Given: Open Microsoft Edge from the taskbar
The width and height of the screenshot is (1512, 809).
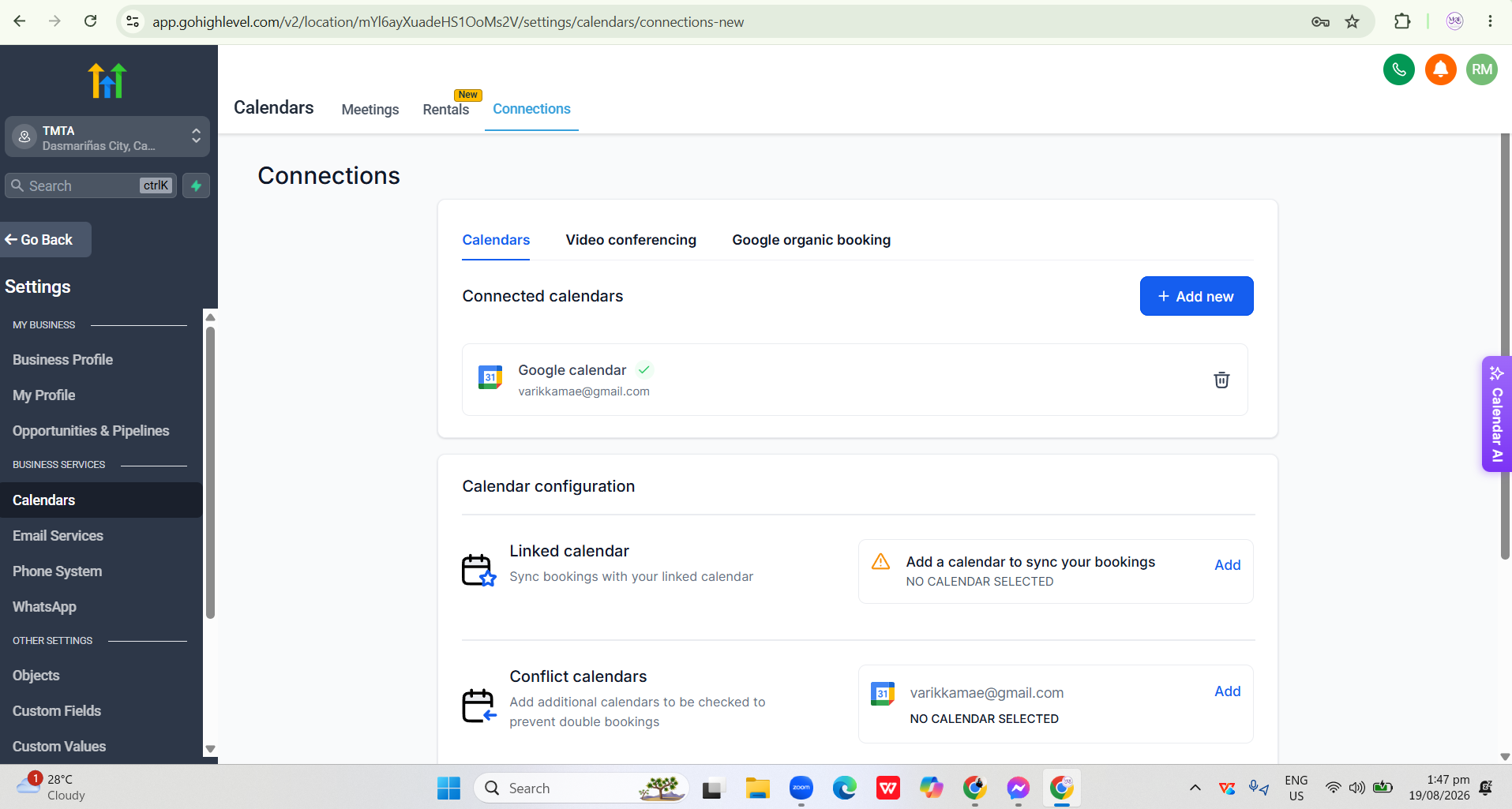Looking at the screenshot, I should 845,788.
